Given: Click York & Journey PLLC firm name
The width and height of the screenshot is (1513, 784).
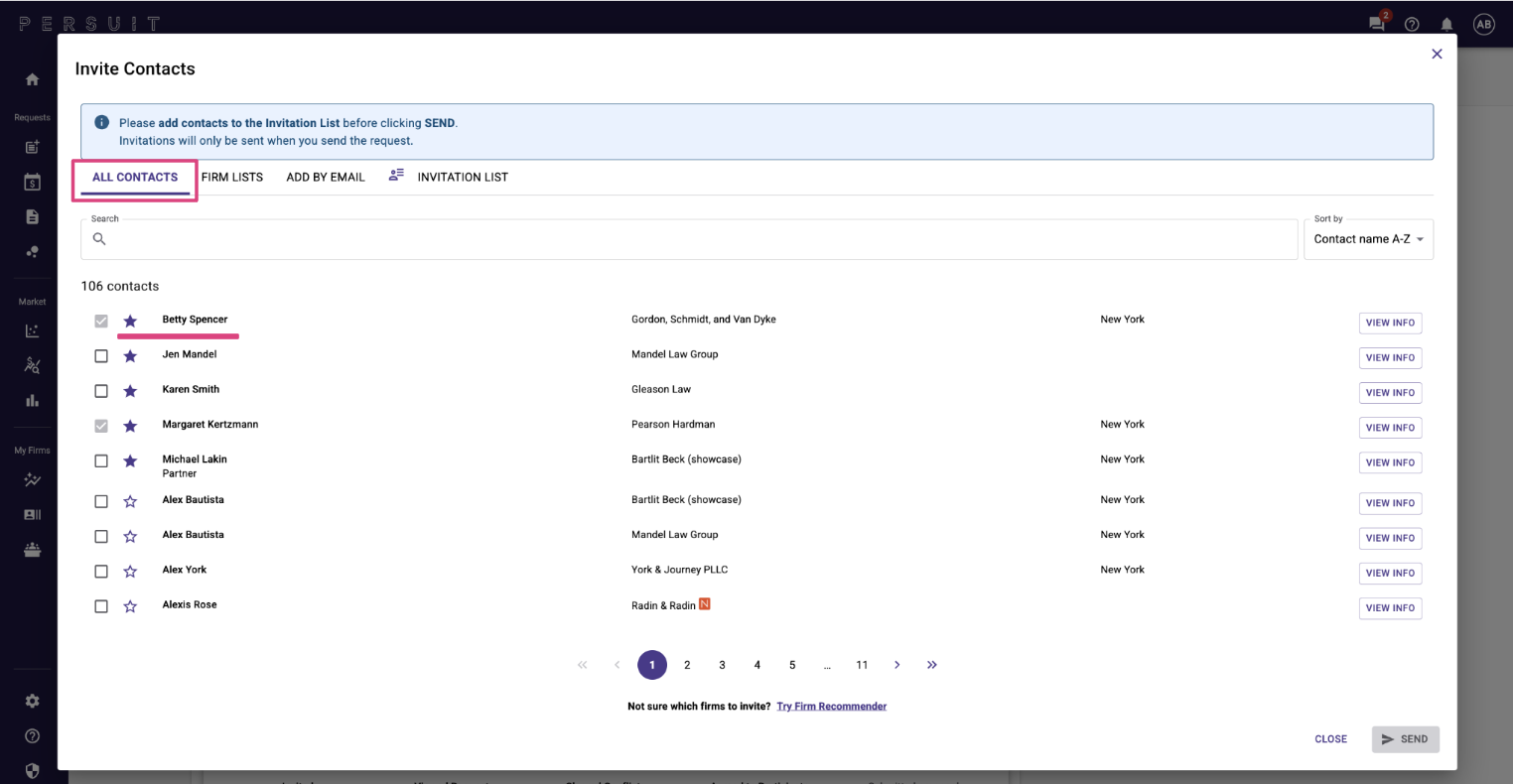Looking at the screenshot, I should (x=679, y=570).
